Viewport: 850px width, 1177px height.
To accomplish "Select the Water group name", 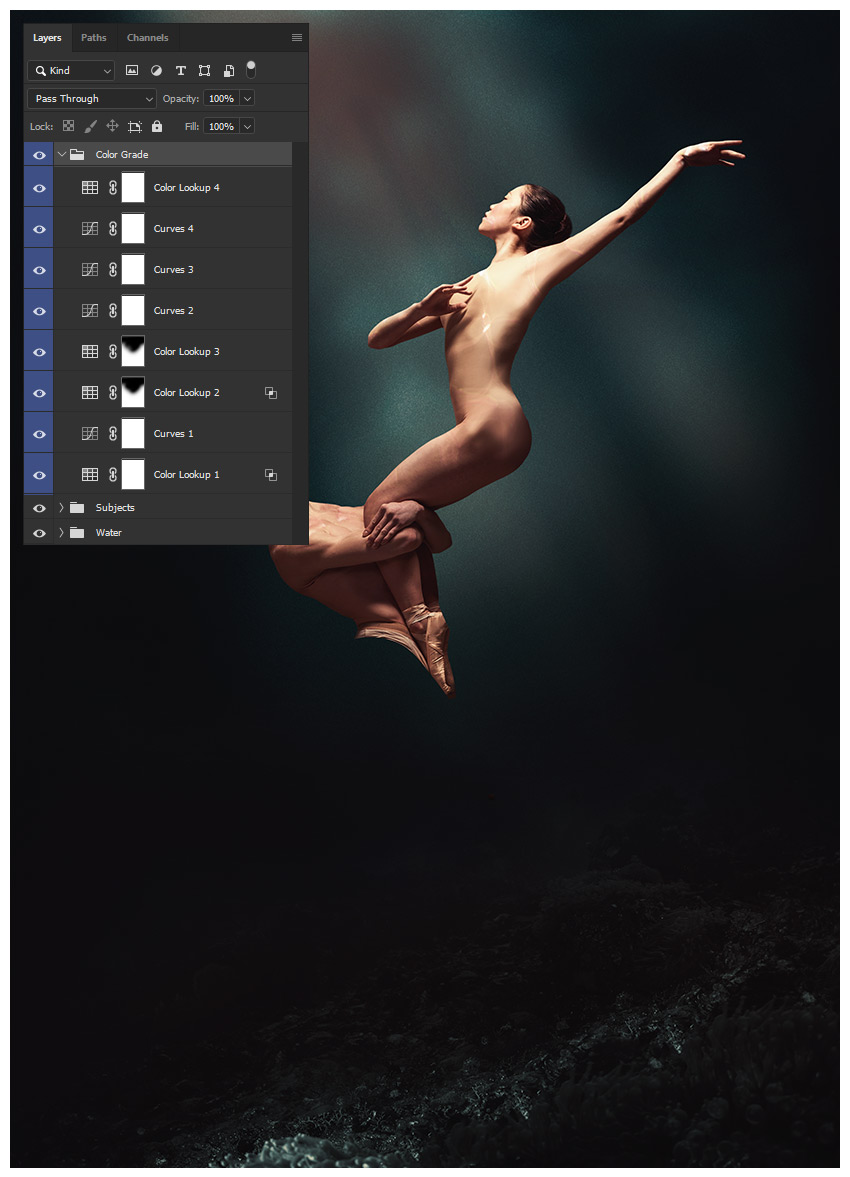I will [x=108, y=532].
